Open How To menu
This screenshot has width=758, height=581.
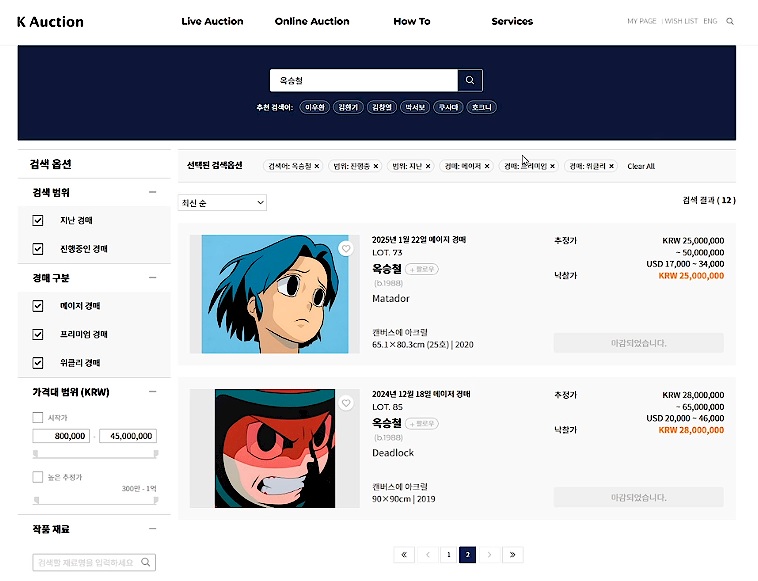412,21
